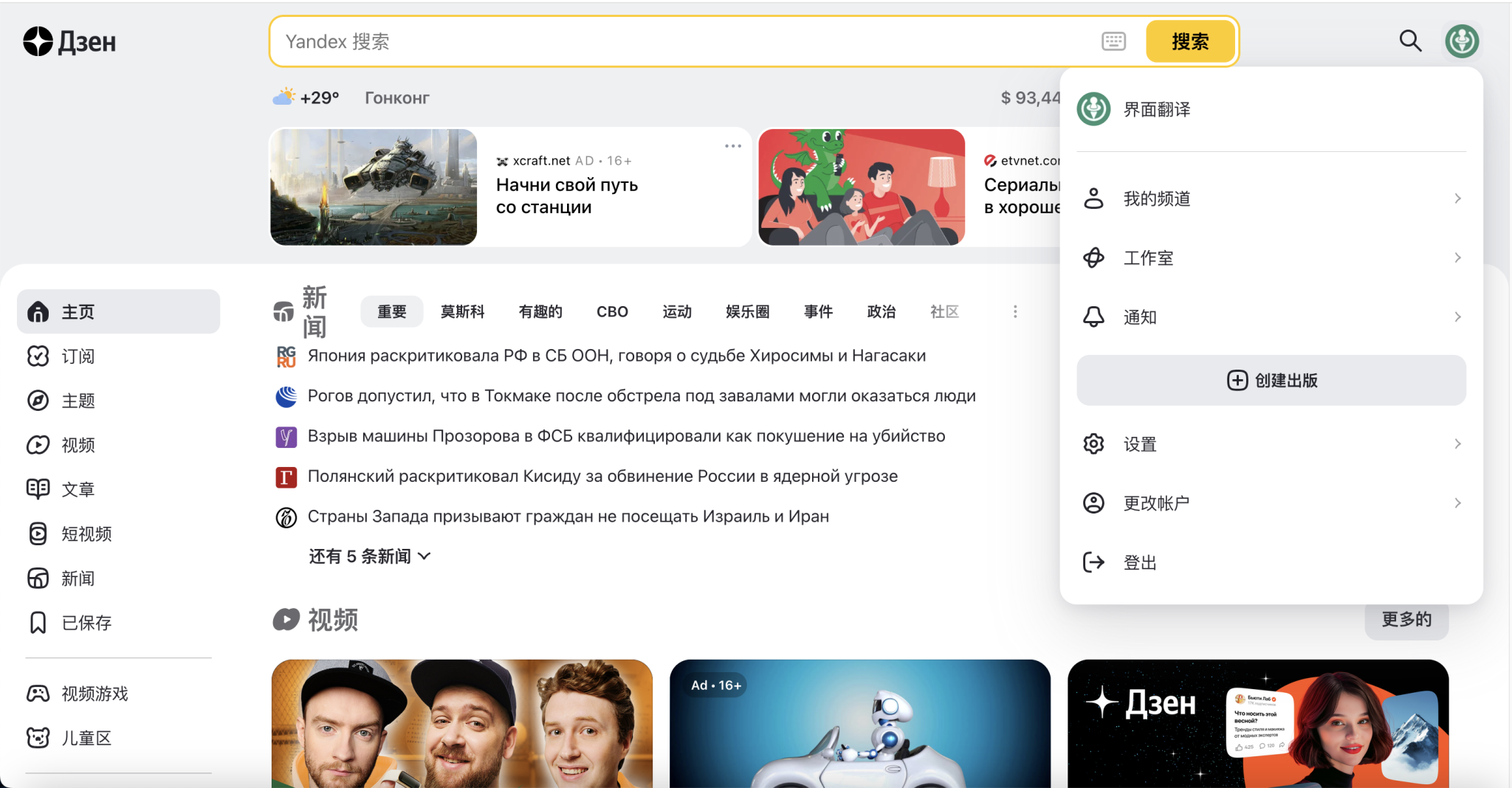Screen dimensions: 1512x788
Task: Click the Дзен logo
Action: click(x=69, y=41)
